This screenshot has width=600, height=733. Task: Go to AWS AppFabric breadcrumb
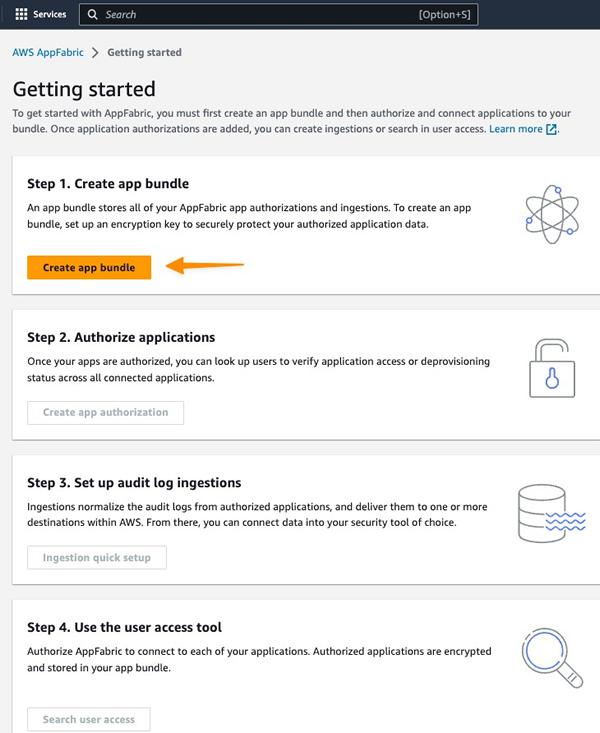pyautogui.click(x=48, y=53)
